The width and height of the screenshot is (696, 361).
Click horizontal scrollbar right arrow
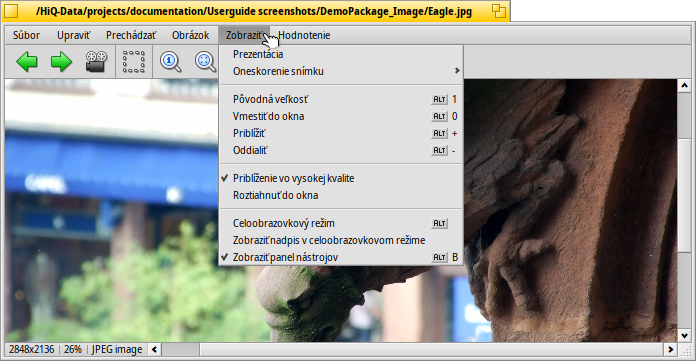pyautogui.click(x=671, y=349)
